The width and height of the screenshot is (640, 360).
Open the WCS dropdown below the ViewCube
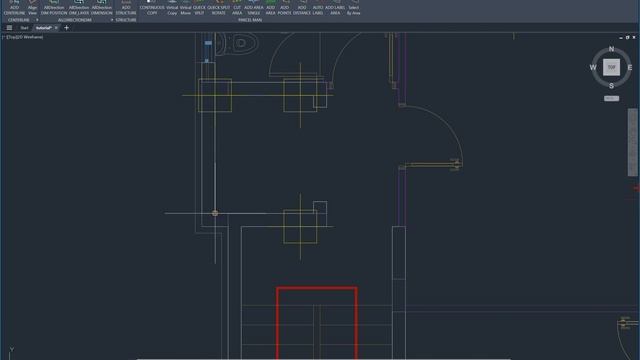click(611, 98)
